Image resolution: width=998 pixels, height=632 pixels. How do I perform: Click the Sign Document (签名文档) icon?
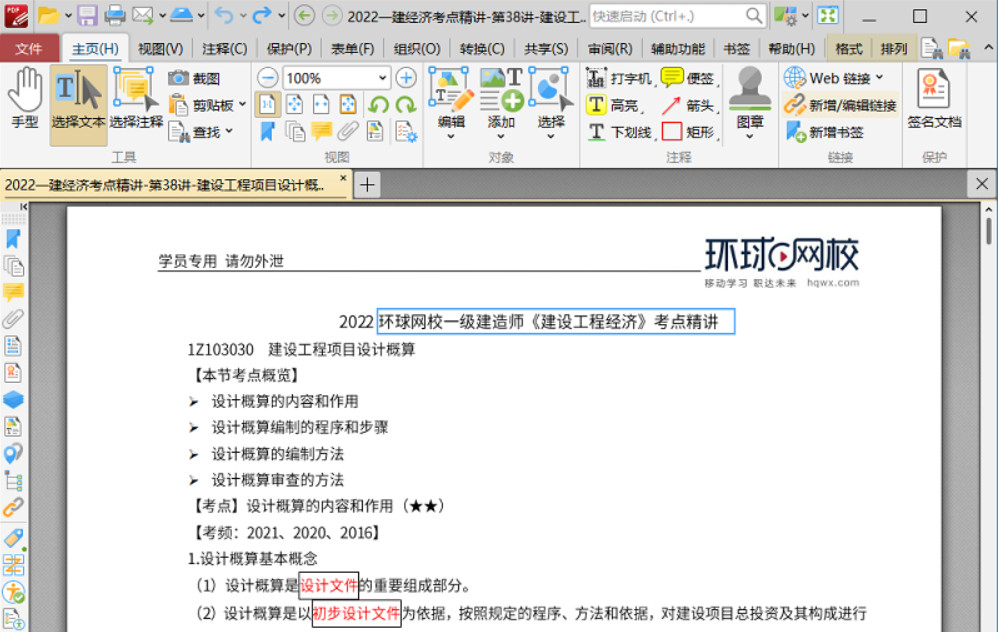(934, 100)
